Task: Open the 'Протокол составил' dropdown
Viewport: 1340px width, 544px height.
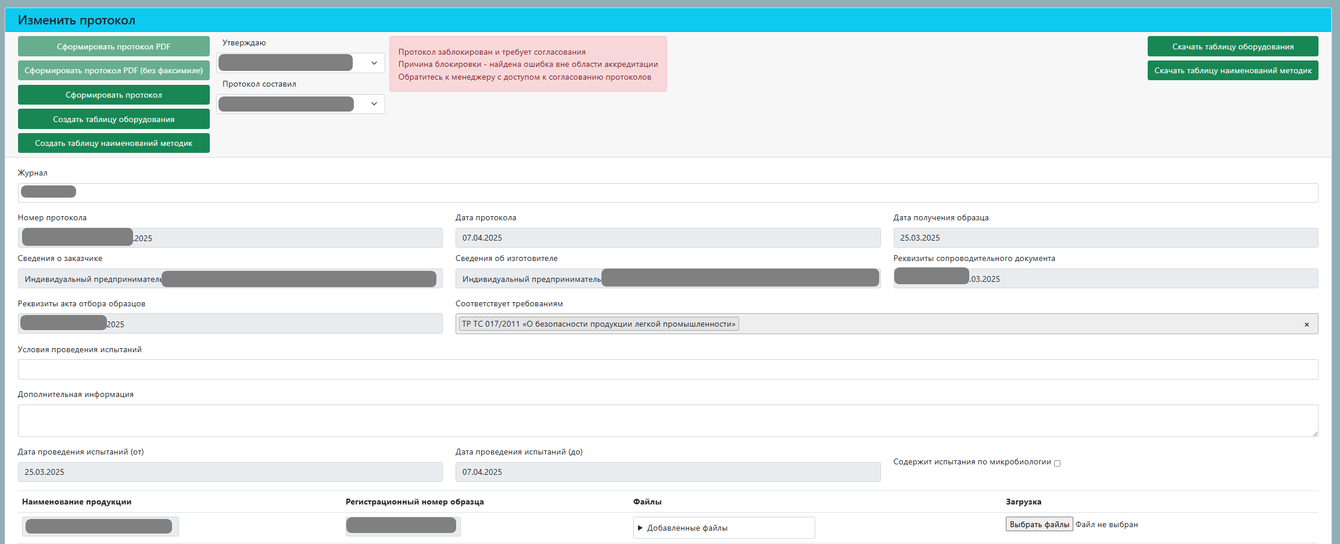Action: click(301, 104)
